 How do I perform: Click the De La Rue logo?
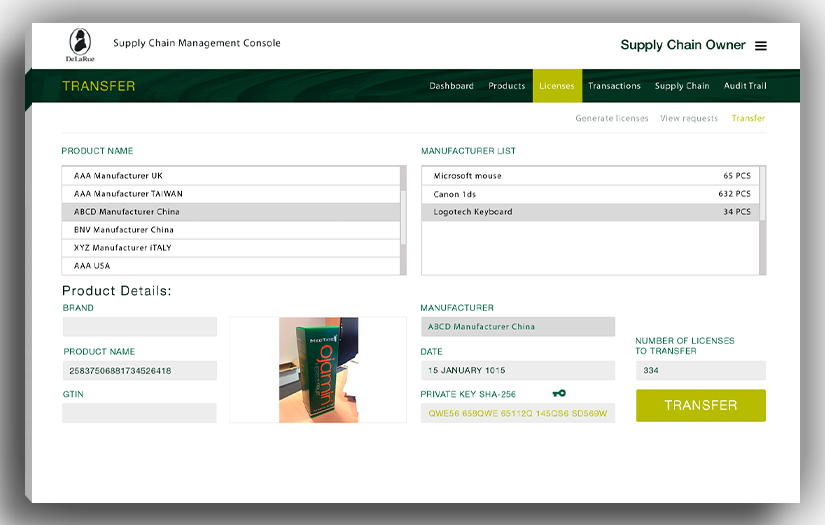81,45
